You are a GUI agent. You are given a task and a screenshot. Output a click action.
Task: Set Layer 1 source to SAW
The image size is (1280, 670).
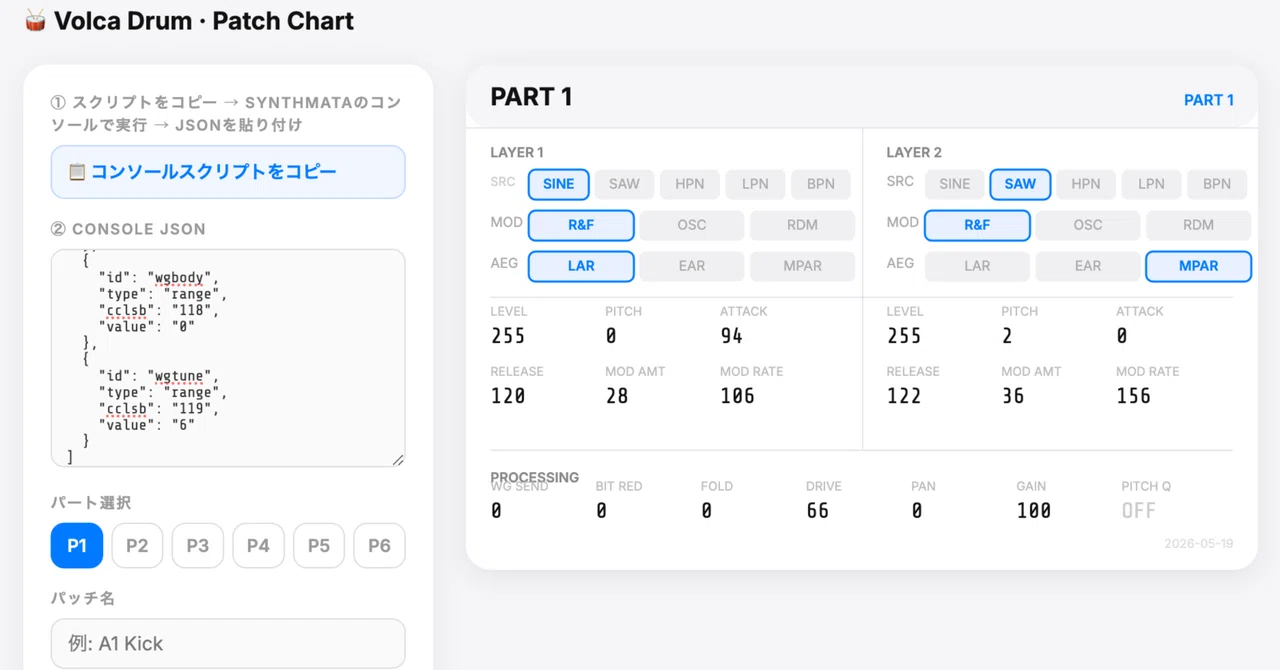tap(624, 184)
